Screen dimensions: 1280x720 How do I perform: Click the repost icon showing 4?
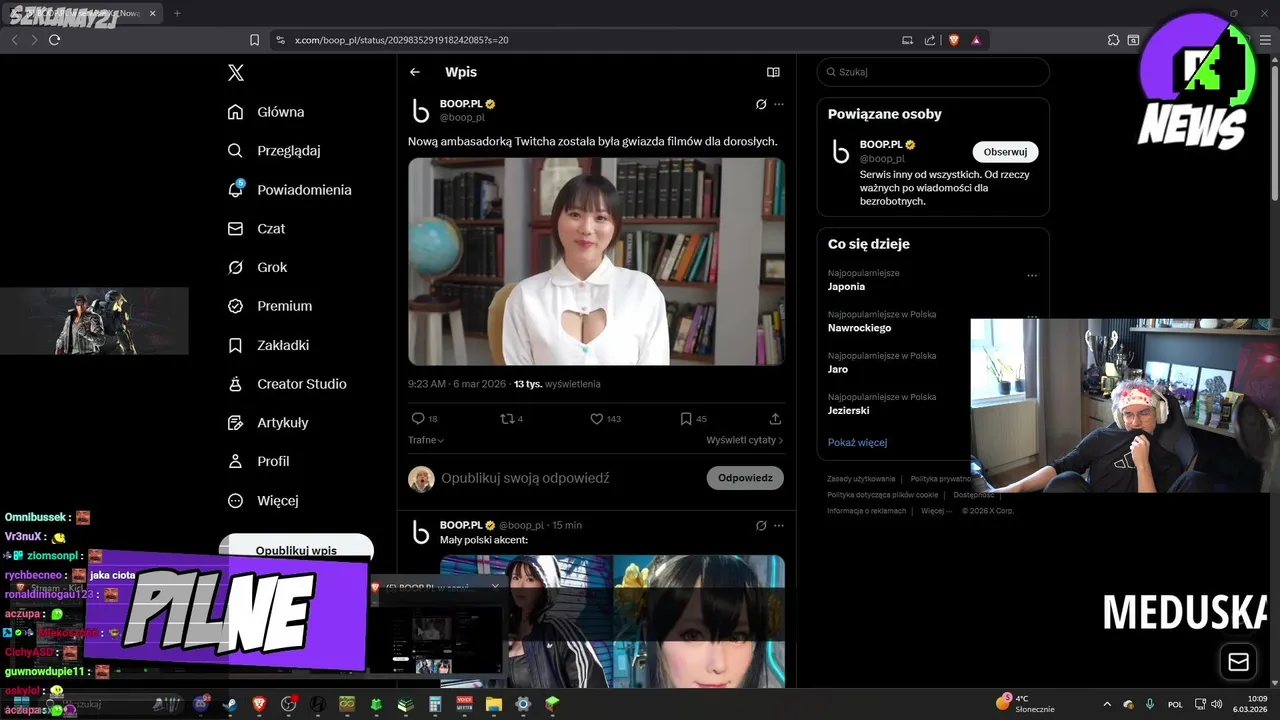pos(507,419)
